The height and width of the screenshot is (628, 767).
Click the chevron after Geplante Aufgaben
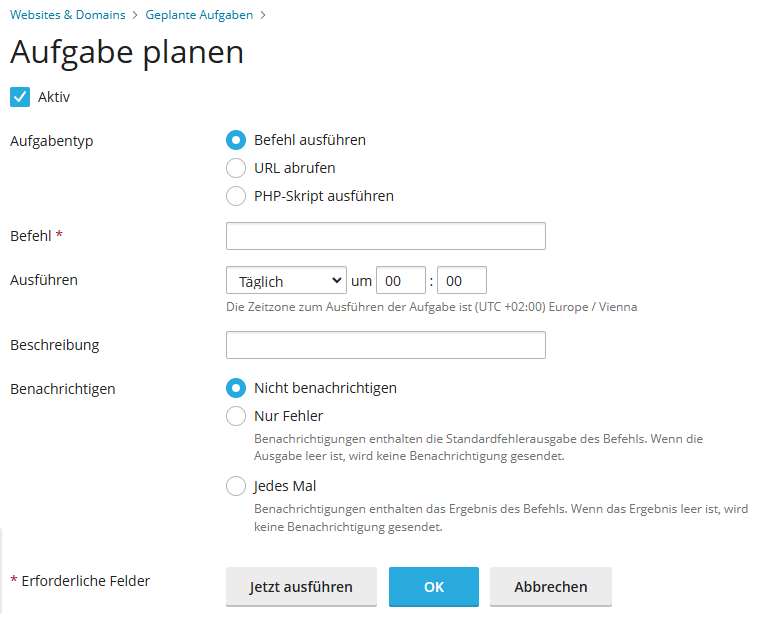pos(263,16)
